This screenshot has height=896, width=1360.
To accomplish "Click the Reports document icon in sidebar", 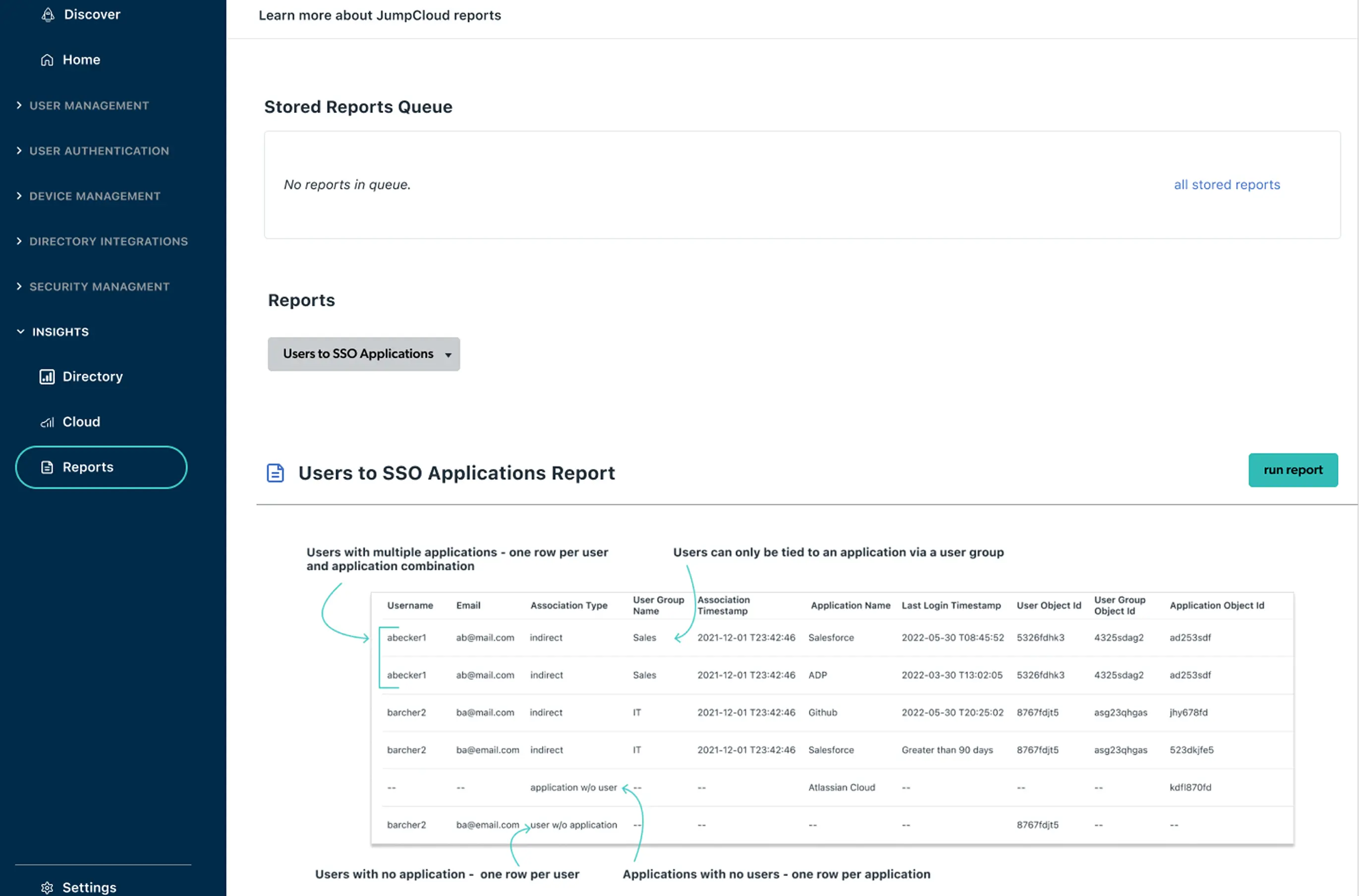I will point(47,467).
